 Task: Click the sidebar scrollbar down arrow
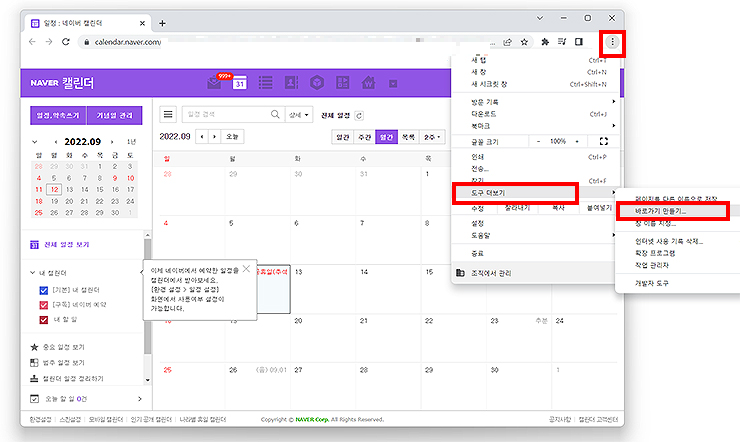pos(147,380)
